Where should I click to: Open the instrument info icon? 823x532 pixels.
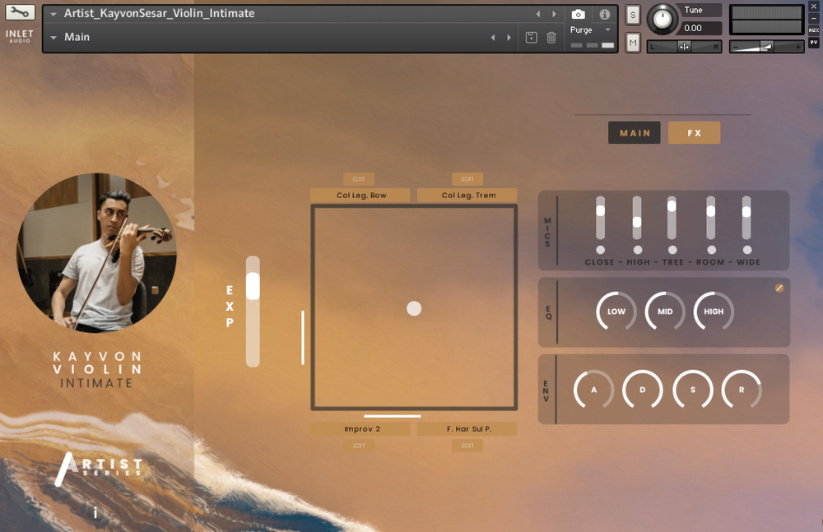[x=605, y=14]
